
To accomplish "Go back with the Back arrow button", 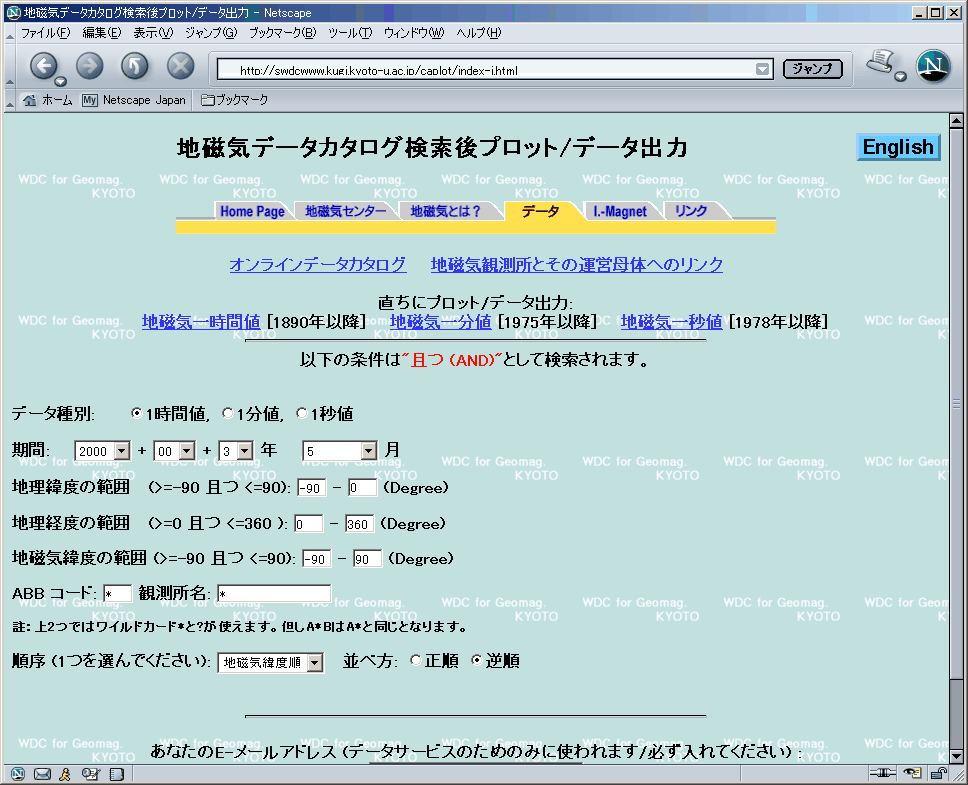I will (43, 66).
